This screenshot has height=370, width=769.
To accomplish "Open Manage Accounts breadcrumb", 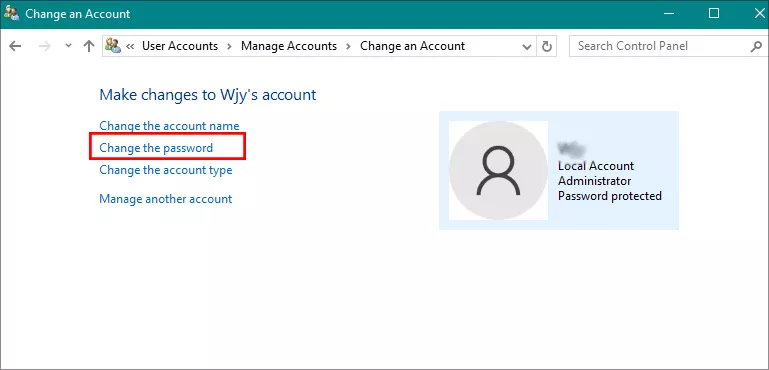I will [289, 46].
